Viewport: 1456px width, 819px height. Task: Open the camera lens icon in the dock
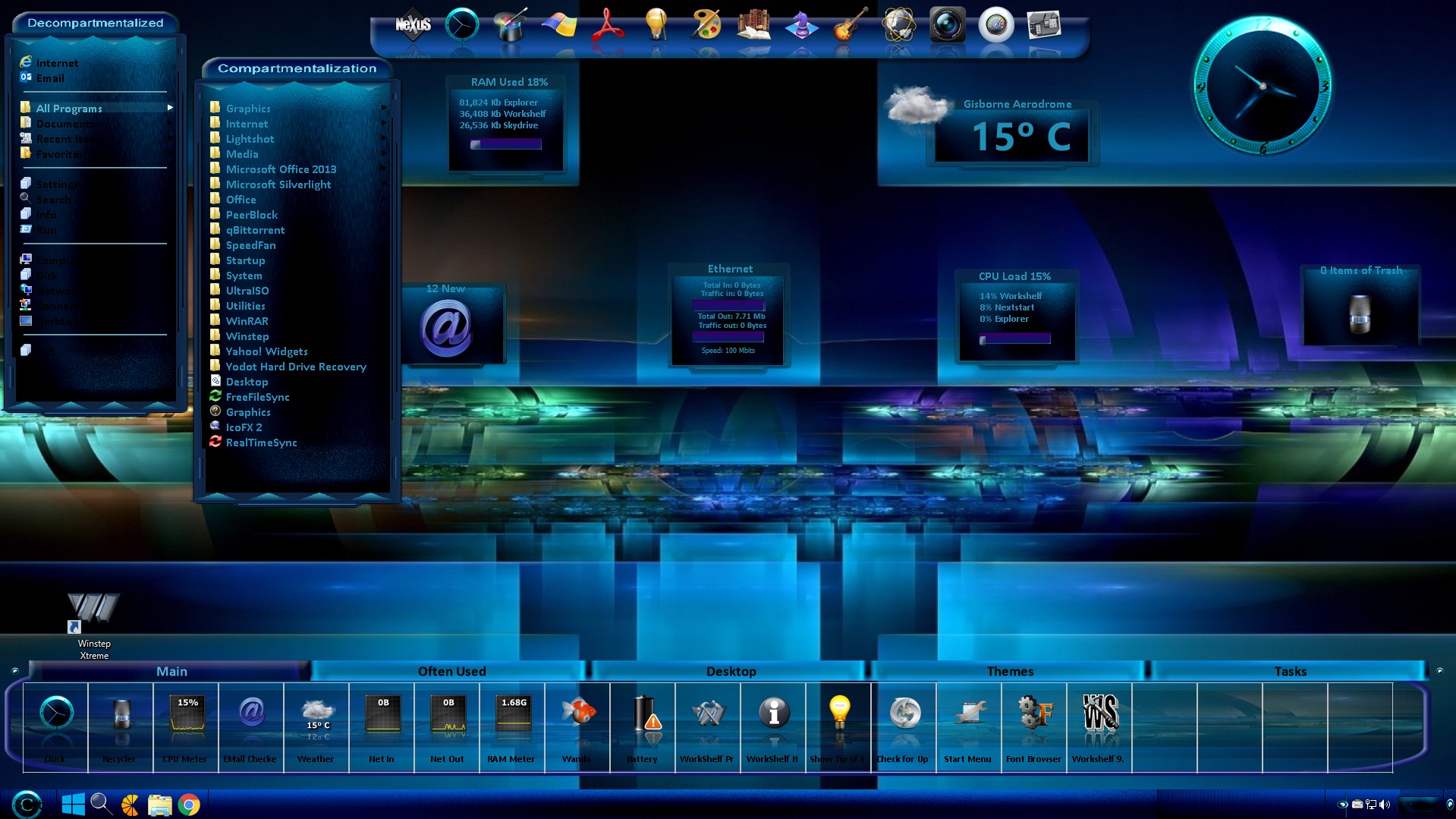(x=947, y=25)
